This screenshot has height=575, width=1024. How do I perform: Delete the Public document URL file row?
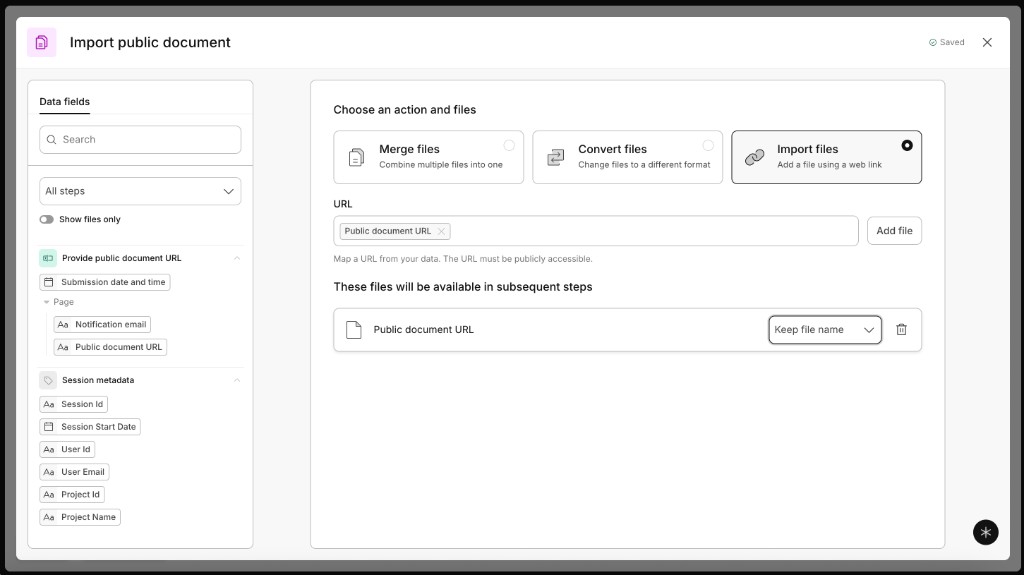point(901,330)
